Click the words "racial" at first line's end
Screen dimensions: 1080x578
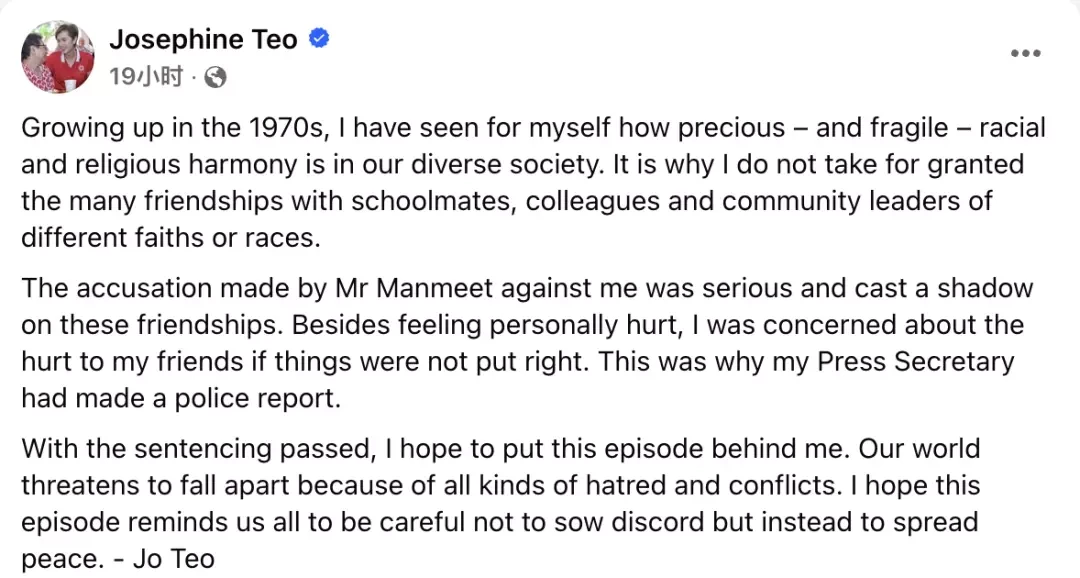1012,127
